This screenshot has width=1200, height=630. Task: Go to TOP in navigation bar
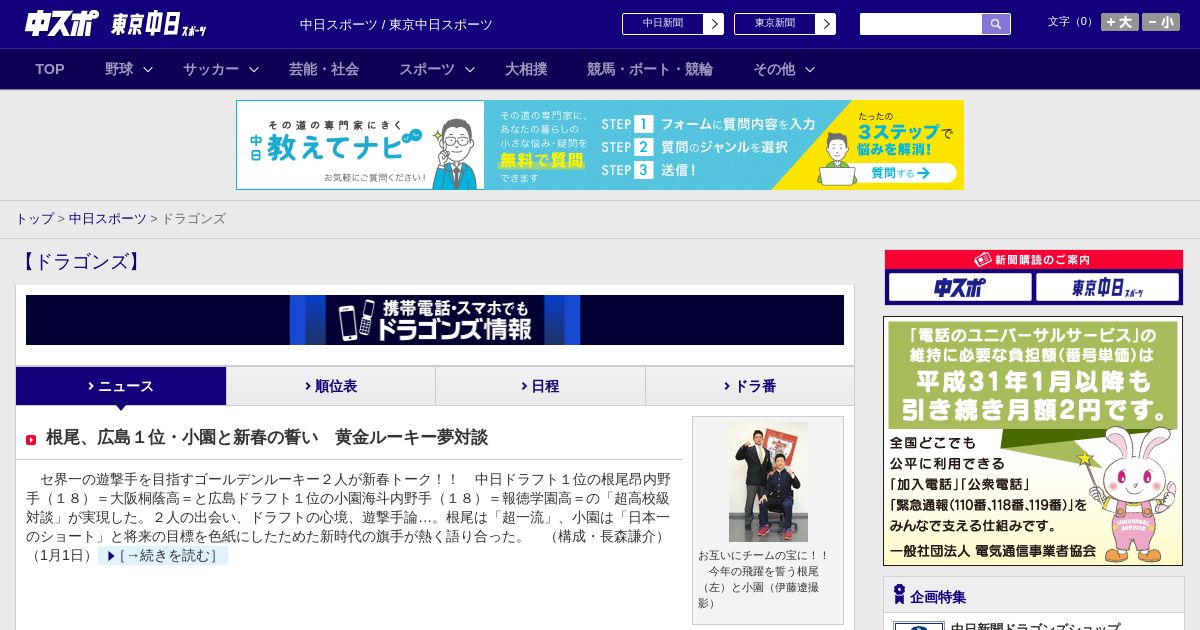50,69
